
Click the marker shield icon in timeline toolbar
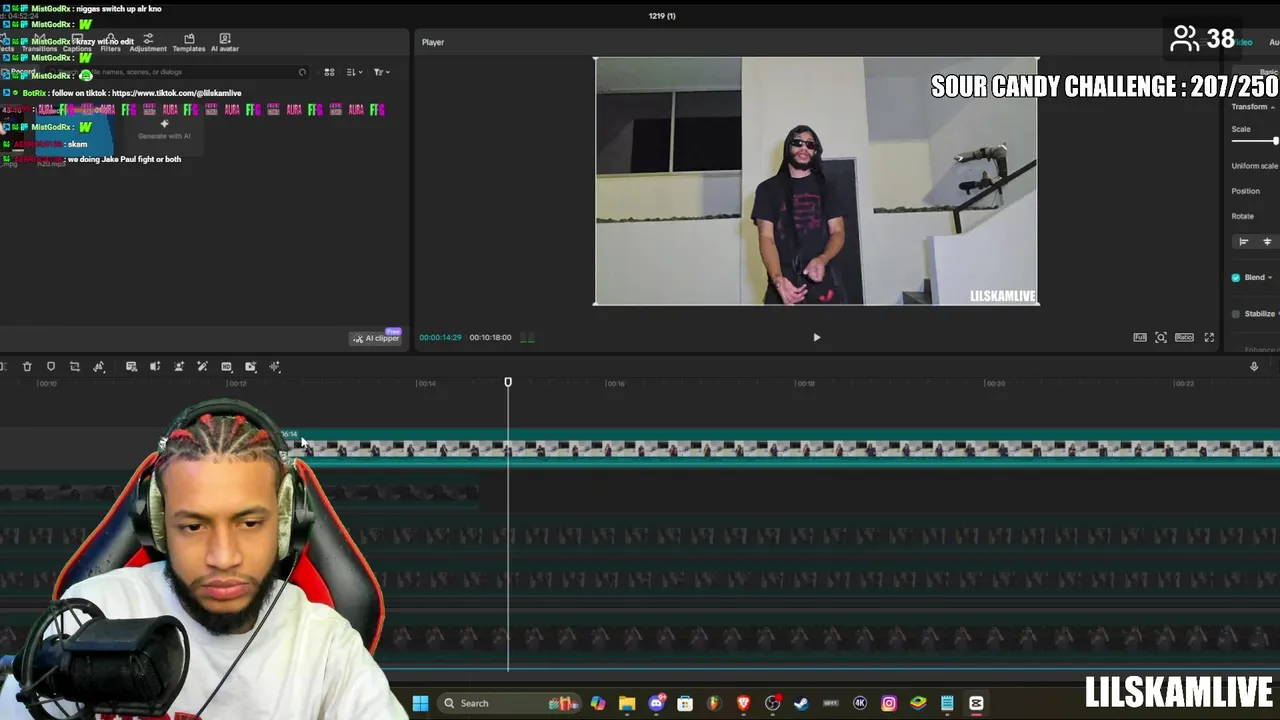pyautogui.click(x=51, y=367)
